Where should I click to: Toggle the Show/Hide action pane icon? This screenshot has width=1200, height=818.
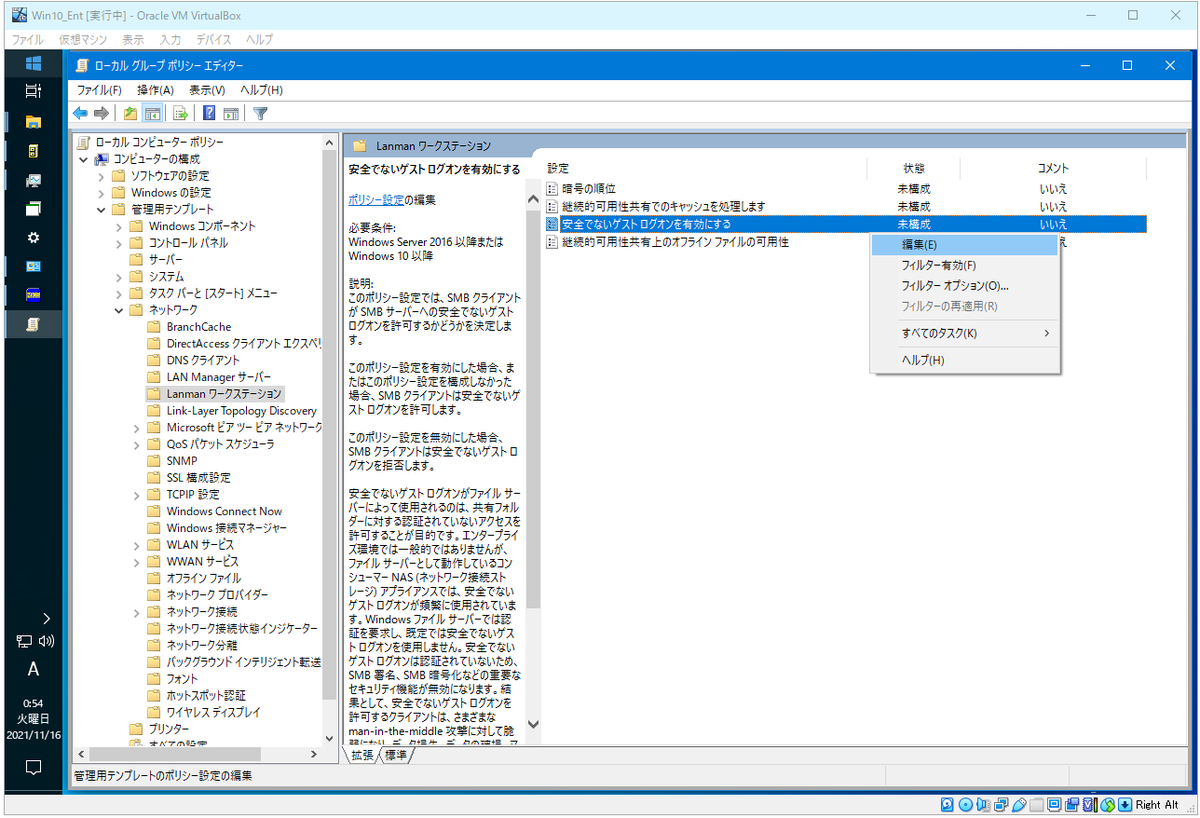click(231, 113)
